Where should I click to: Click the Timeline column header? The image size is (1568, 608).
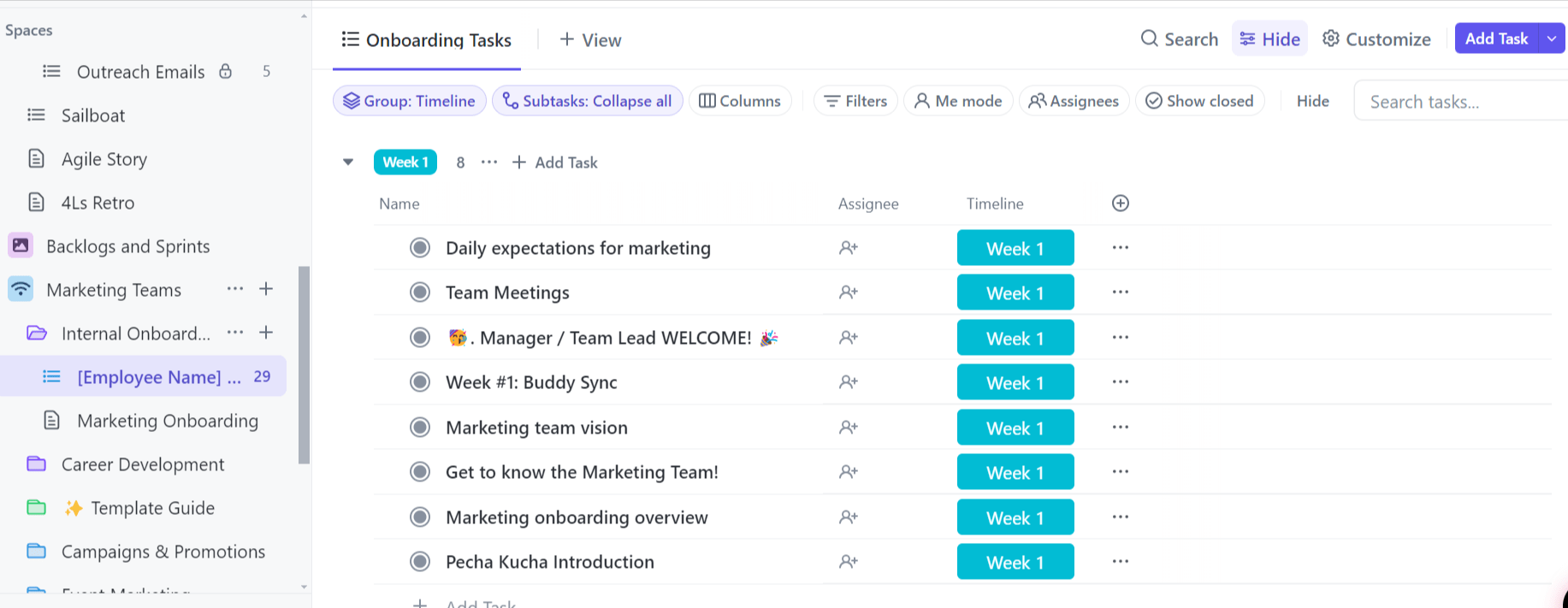click(995, 204)
